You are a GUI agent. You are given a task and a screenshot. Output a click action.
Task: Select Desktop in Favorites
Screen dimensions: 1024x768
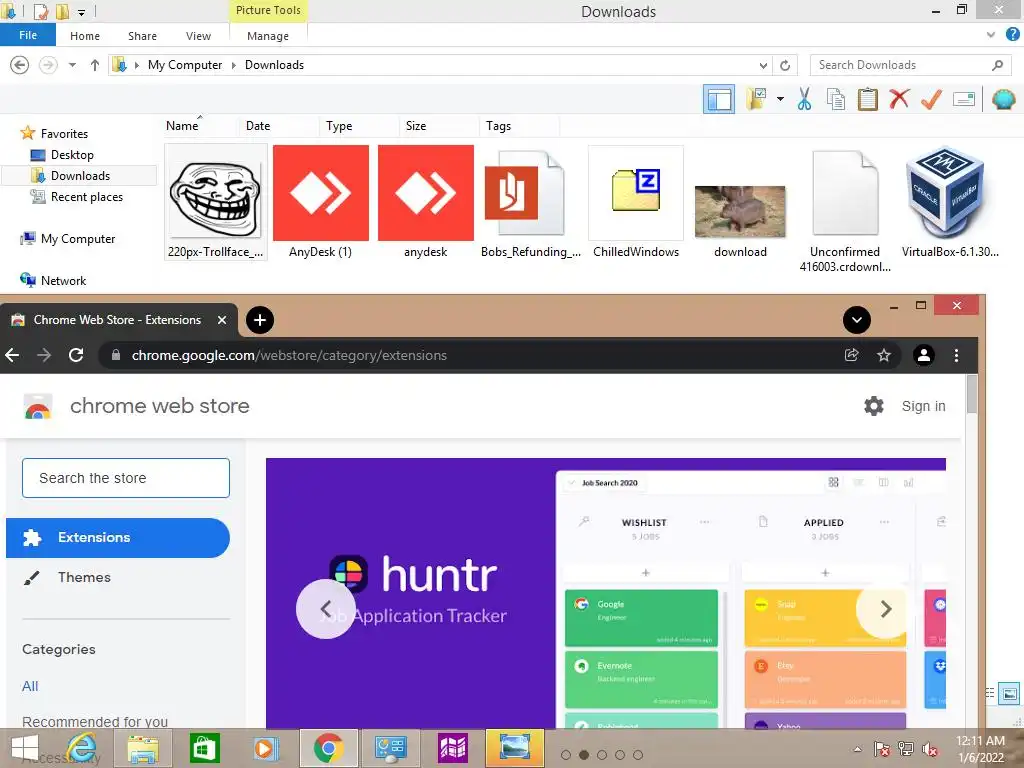(72, 155)
